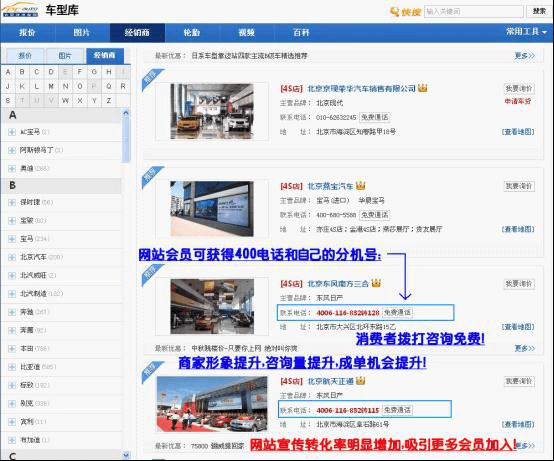This screenshot has height=461, width=554.
Task: Filter brands by letter B
Action: [22, 72]
